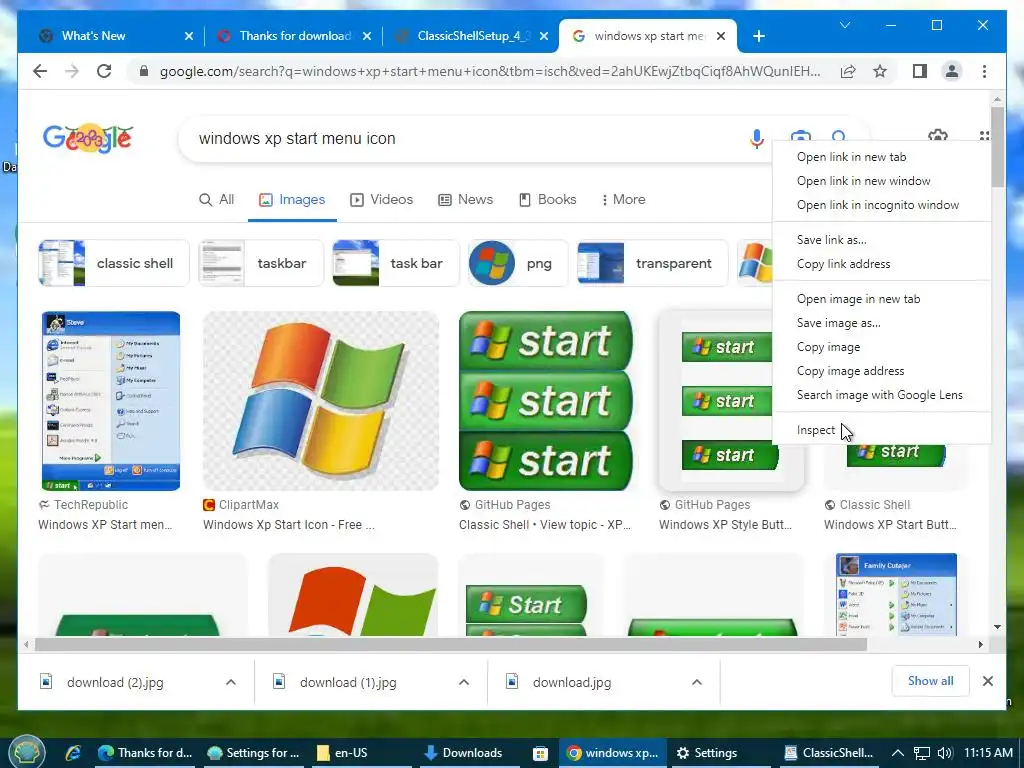Choose Search image with Google Lens
1024x768 pixels.
tap(882, 395)
